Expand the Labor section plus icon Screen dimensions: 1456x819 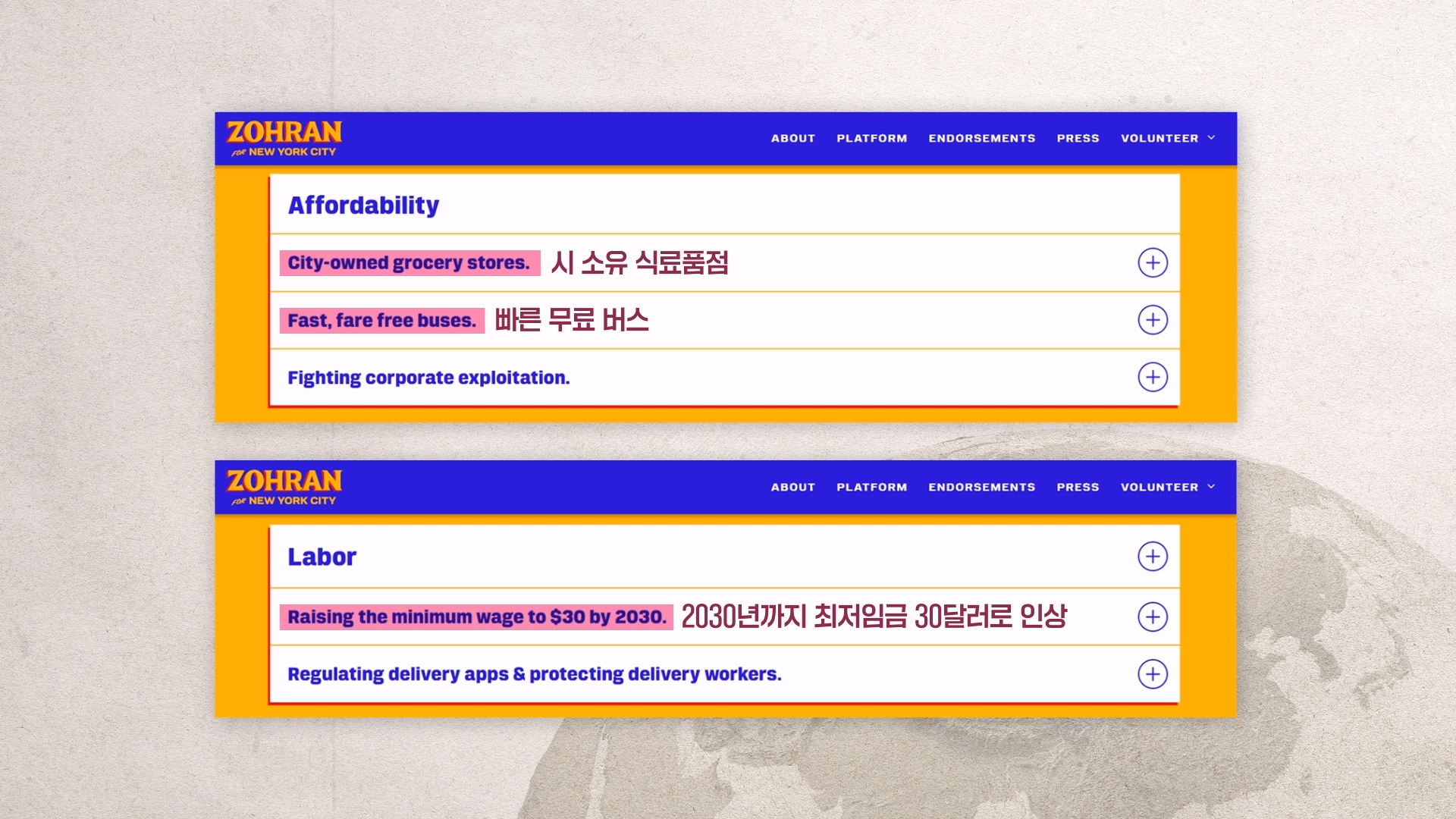click(x=1153, y=557)
